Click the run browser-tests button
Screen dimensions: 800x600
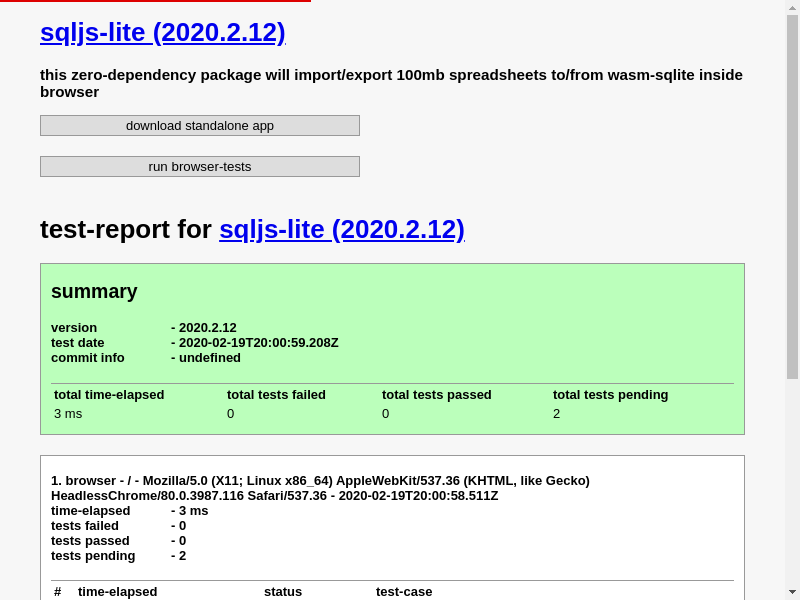click(x=200, y=166)
